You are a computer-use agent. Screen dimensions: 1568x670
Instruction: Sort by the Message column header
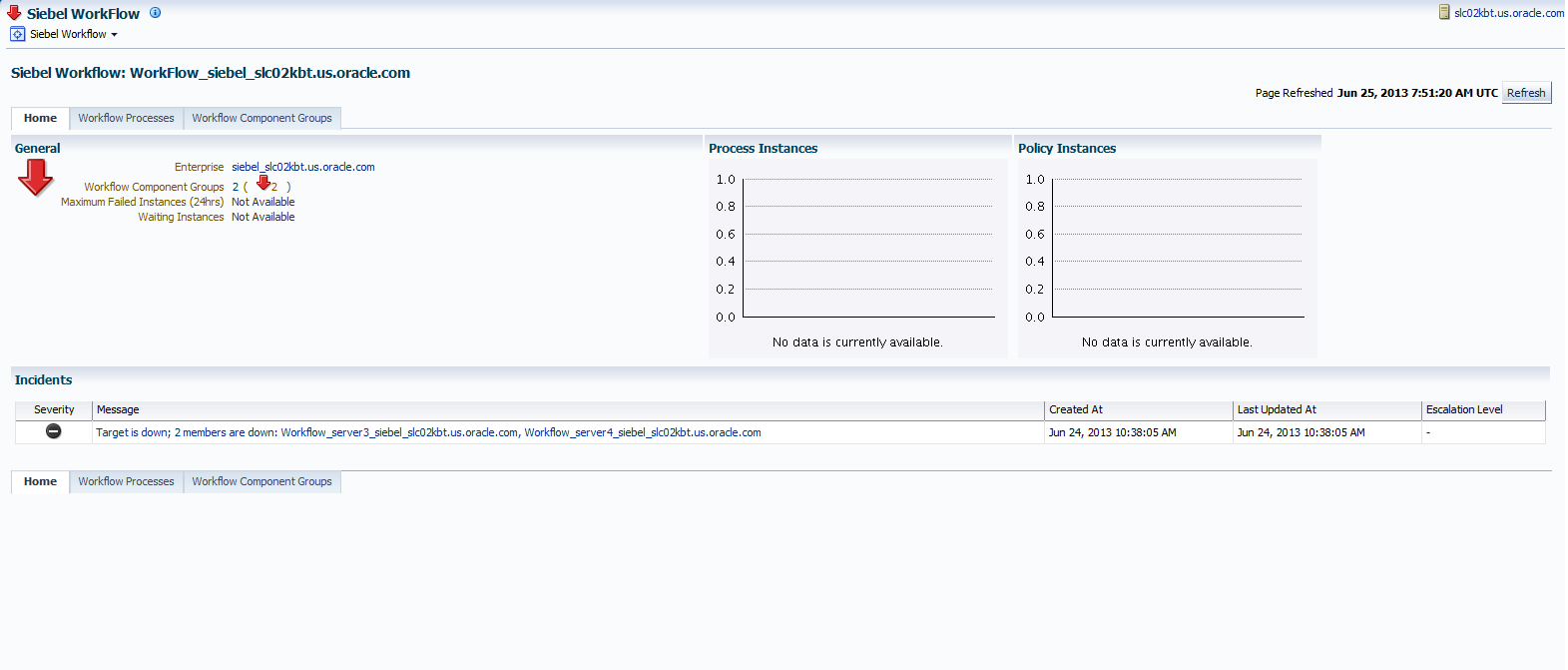coord(568,409)
